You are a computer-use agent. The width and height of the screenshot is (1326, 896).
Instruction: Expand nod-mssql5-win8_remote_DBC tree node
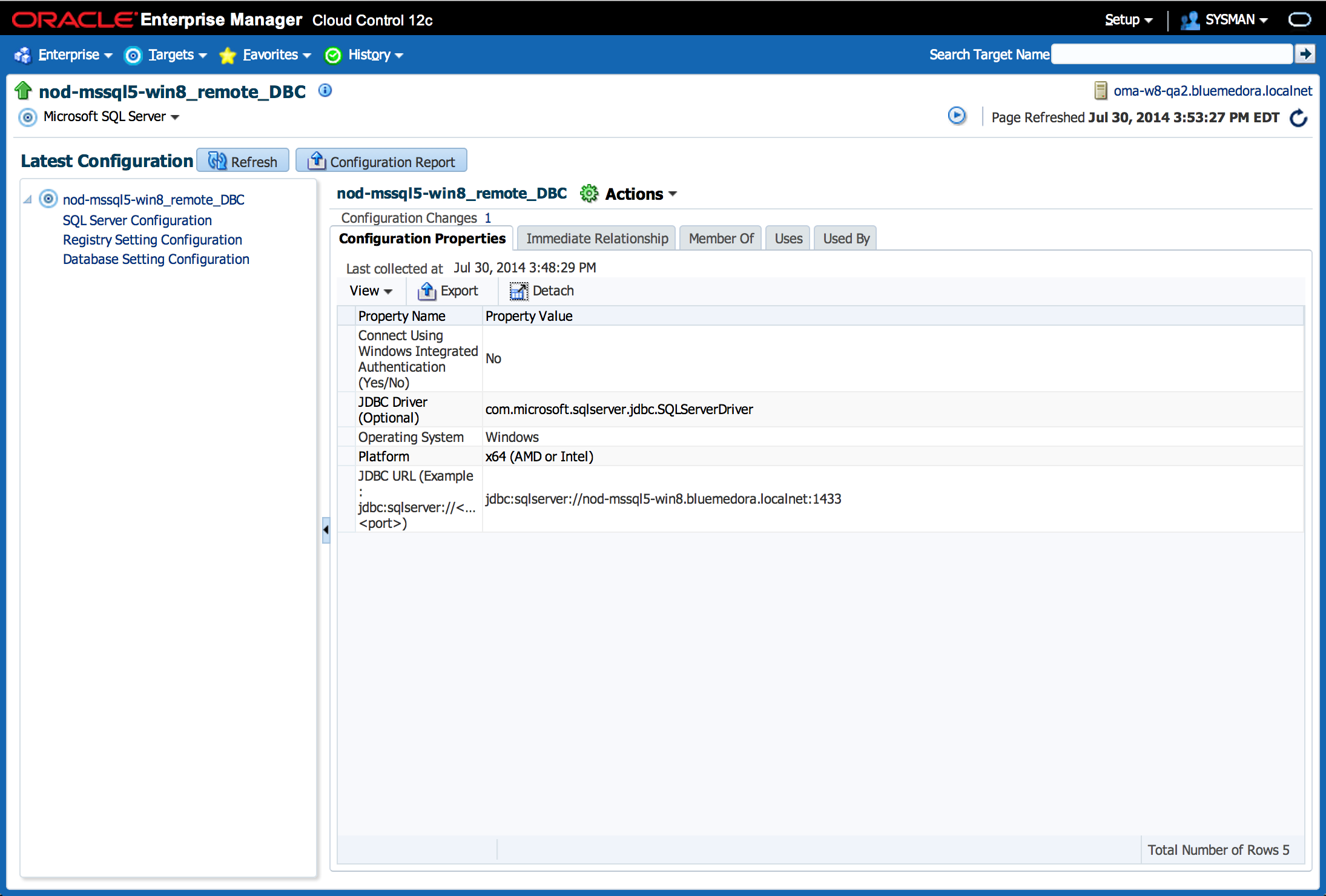[x=27, y=199]
